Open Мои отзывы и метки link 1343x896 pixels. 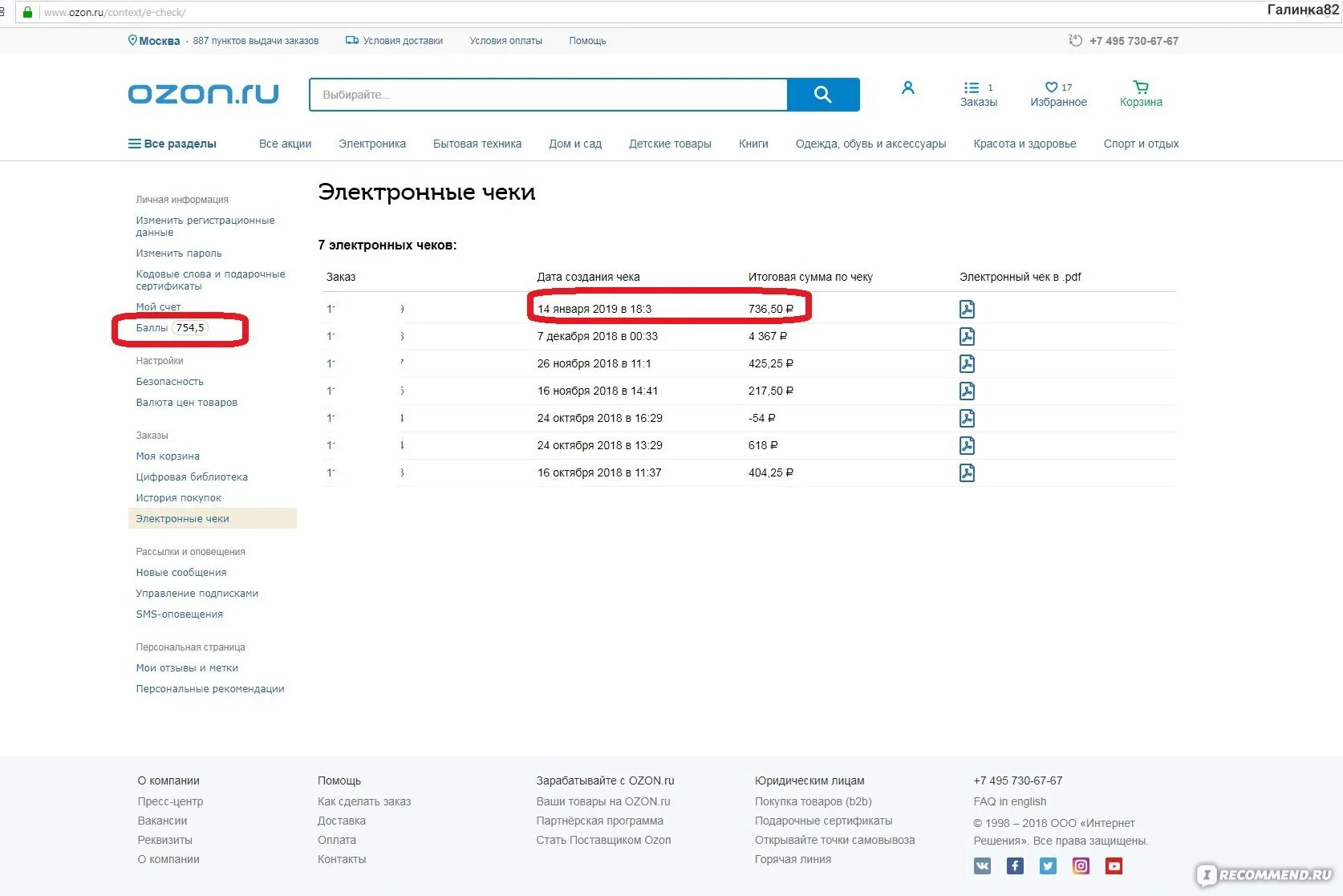(187, 668)
